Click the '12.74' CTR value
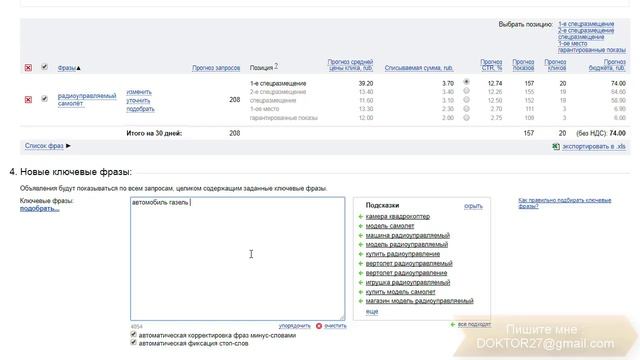The height and width of the screenshot is (360, 640). pyautogui.click(x=495, y=83)
